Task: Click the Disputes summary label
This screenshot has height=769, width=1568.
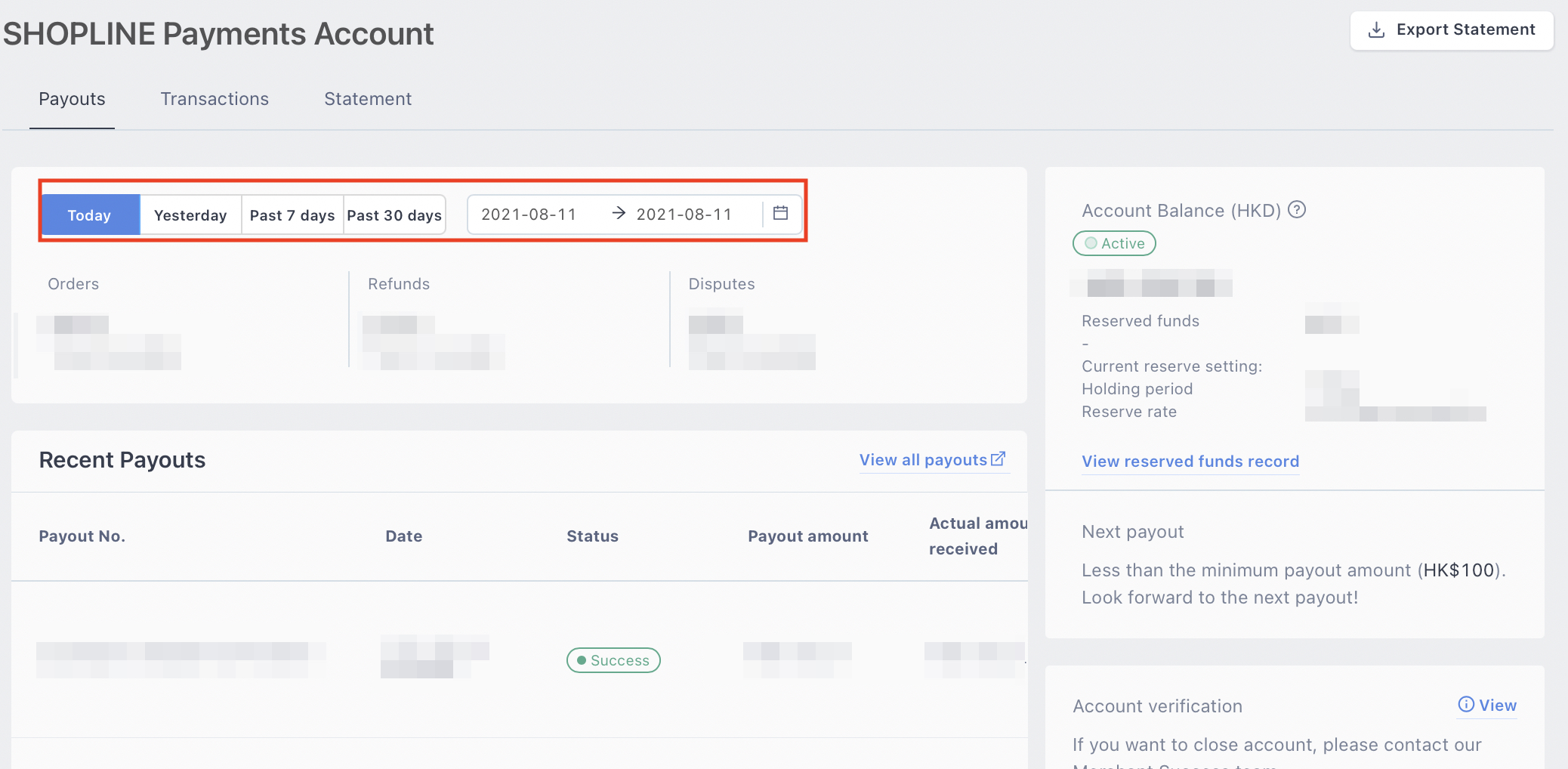Action: tap(721, 284)
